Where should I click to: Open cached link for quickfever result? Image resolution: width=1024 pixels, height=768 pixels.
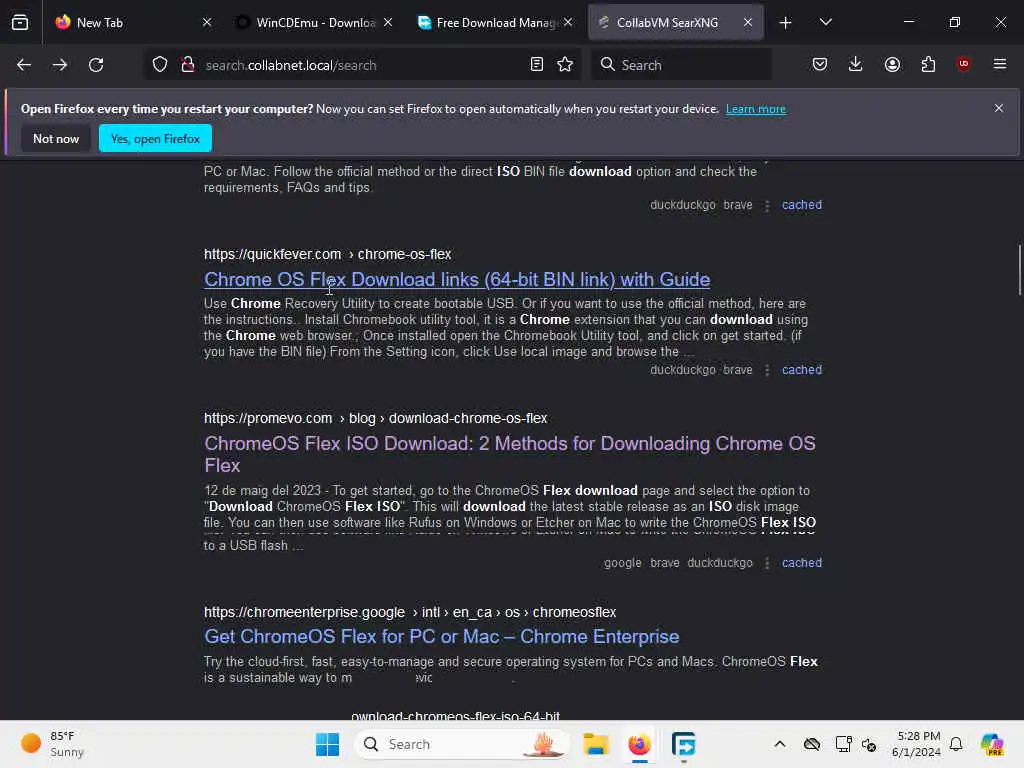(x=802, y=370)
